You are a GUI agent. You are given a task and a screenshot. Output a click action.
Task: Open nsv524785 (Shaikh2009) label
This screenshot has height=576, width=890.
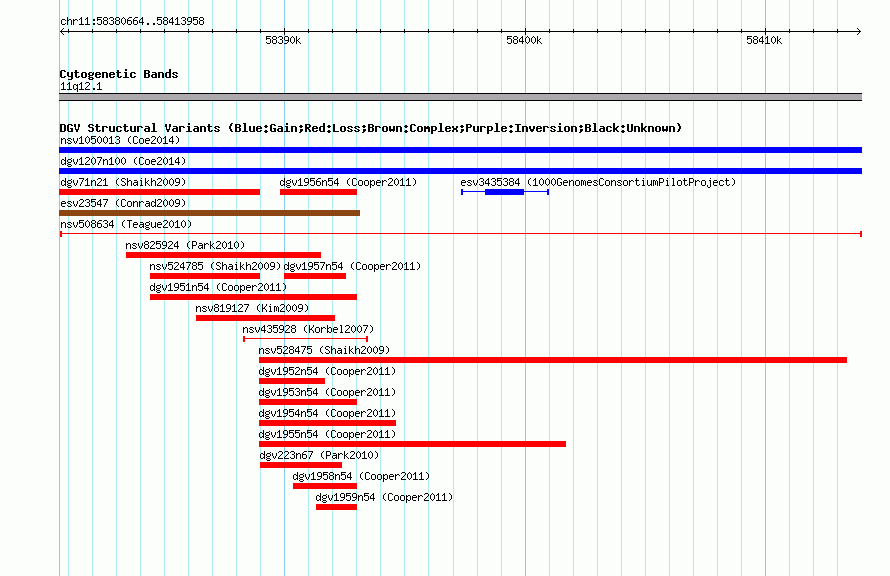[x=215, y=266]
